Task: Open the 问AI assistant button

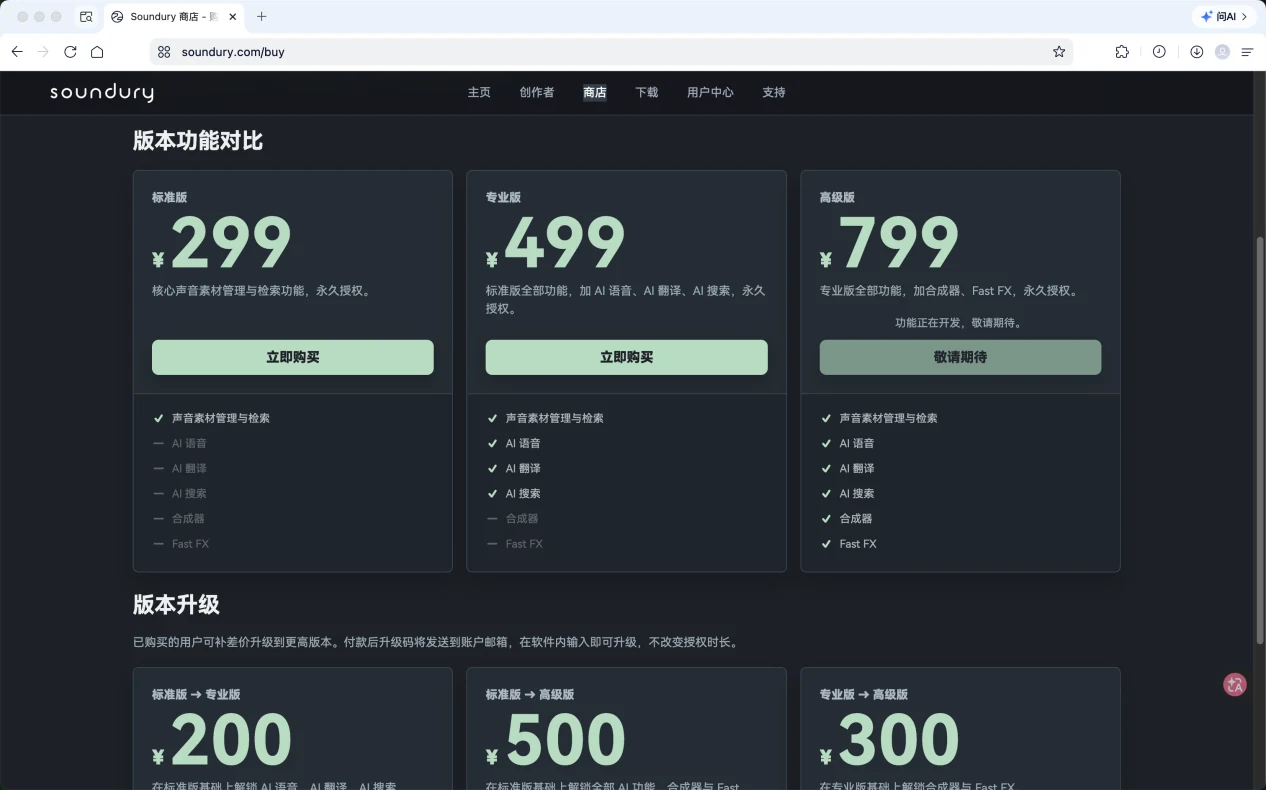Action: [x=1224, y=17]
